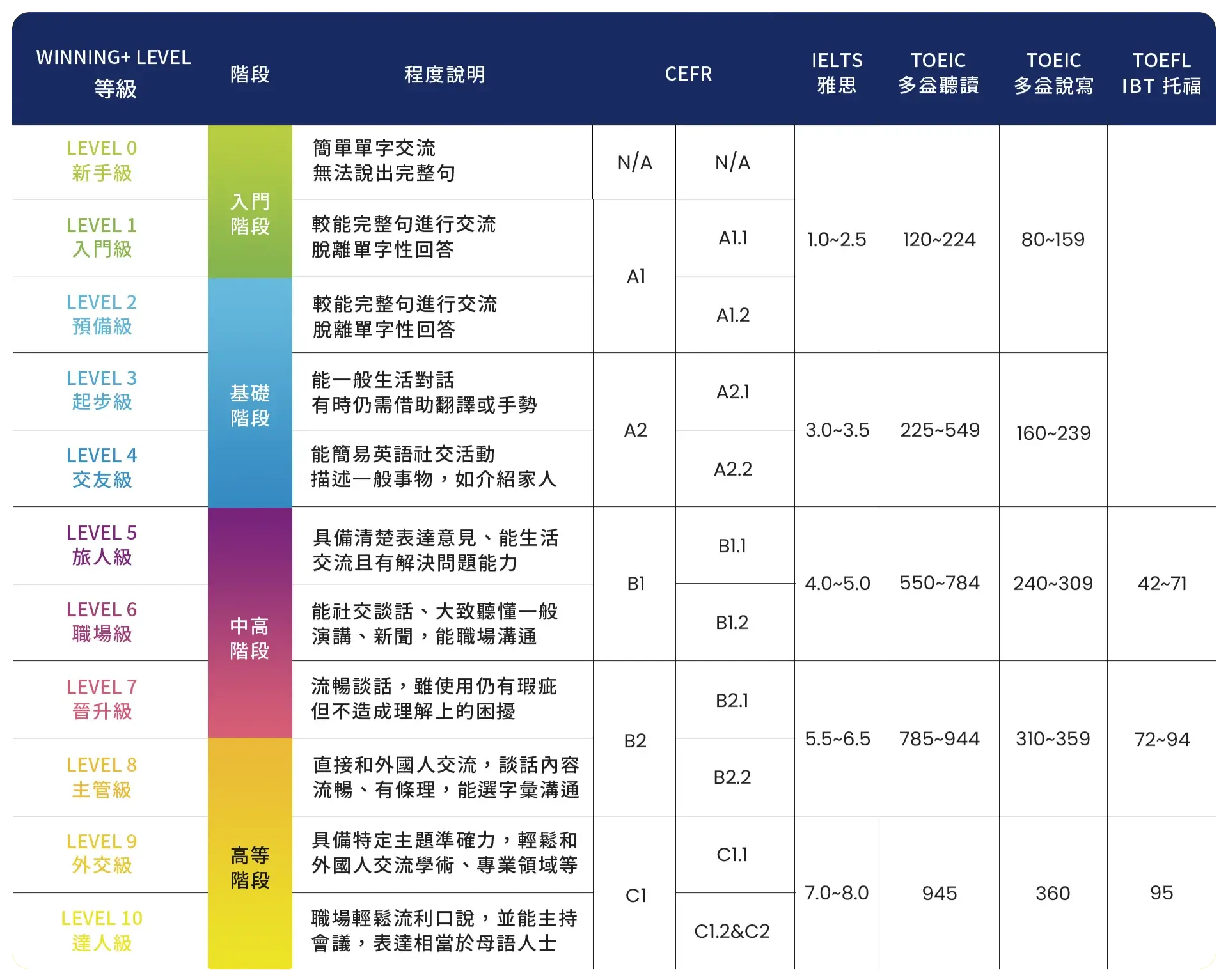
Task: Select the C1.2&C2 CEFR cell
Action: 734,932
